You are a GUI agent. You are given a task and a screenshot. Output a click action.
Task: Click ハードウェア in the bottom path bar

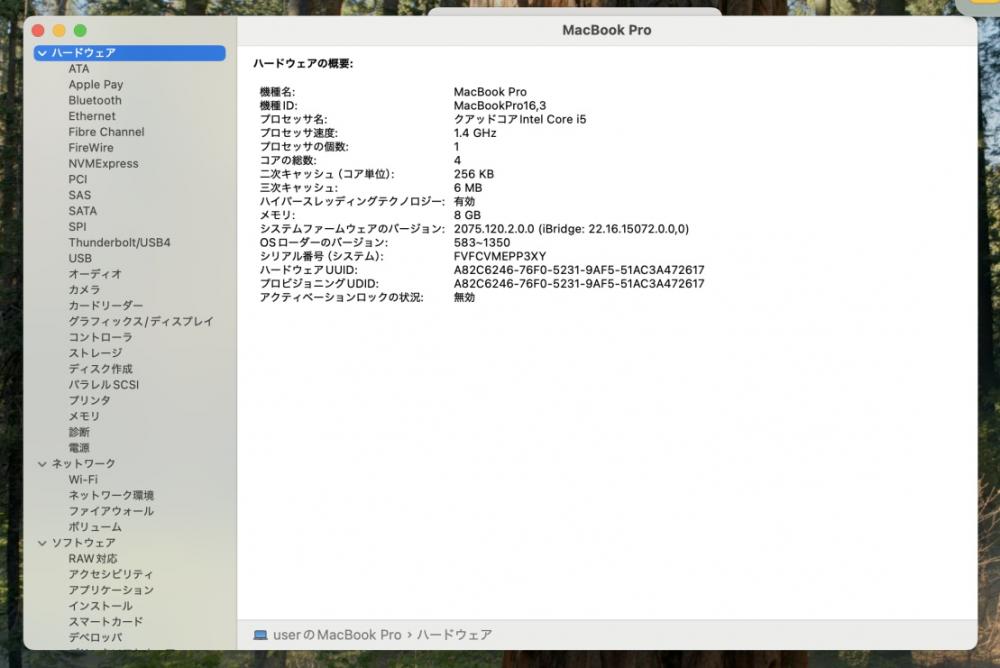point(455,635)
